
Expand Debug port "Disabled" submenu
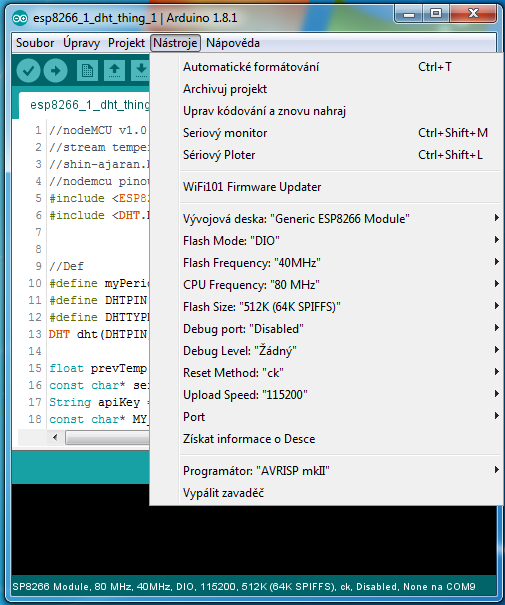tap(326, 329)
